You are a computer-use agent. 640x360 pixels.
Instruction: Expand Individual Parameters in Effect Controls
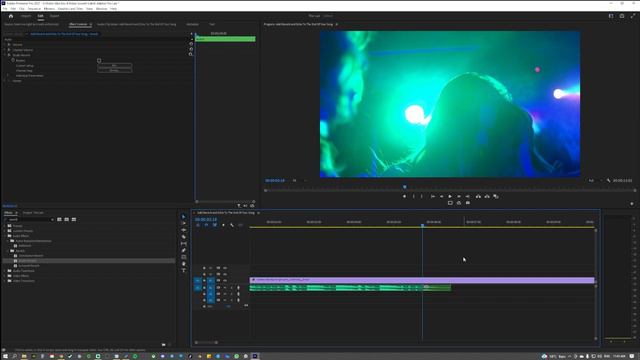pos(8,76)
